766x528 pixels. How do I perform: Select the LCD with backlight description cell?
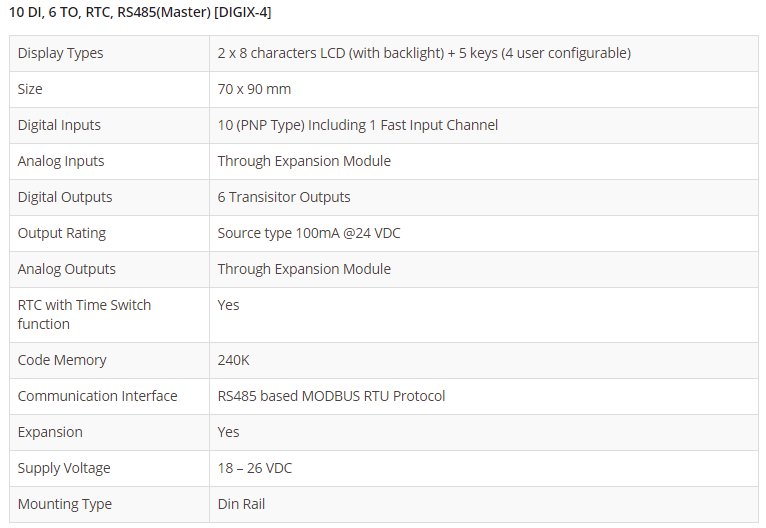pyautogui.click(x=424, y=53)
